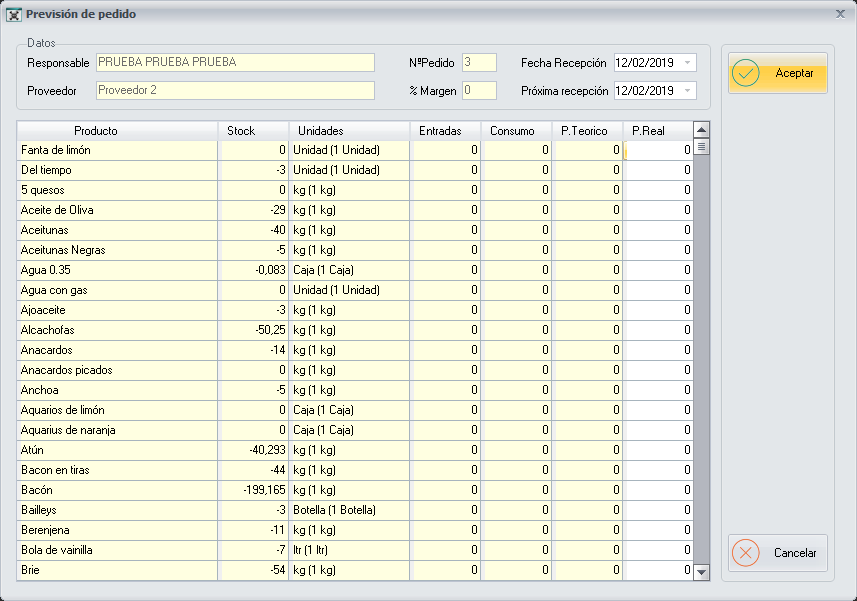Click the green checkmark Aceptar icon
The width and height of the screenshot is (857, 601).
(x=746, y=74)
